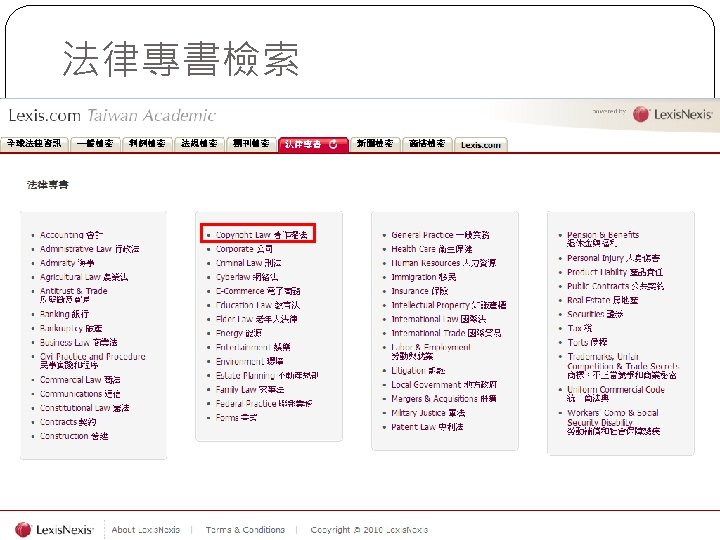This screenshot has height=540, width=720.
Task: Click the Entertainment link
Action: [x=253, y=347]
